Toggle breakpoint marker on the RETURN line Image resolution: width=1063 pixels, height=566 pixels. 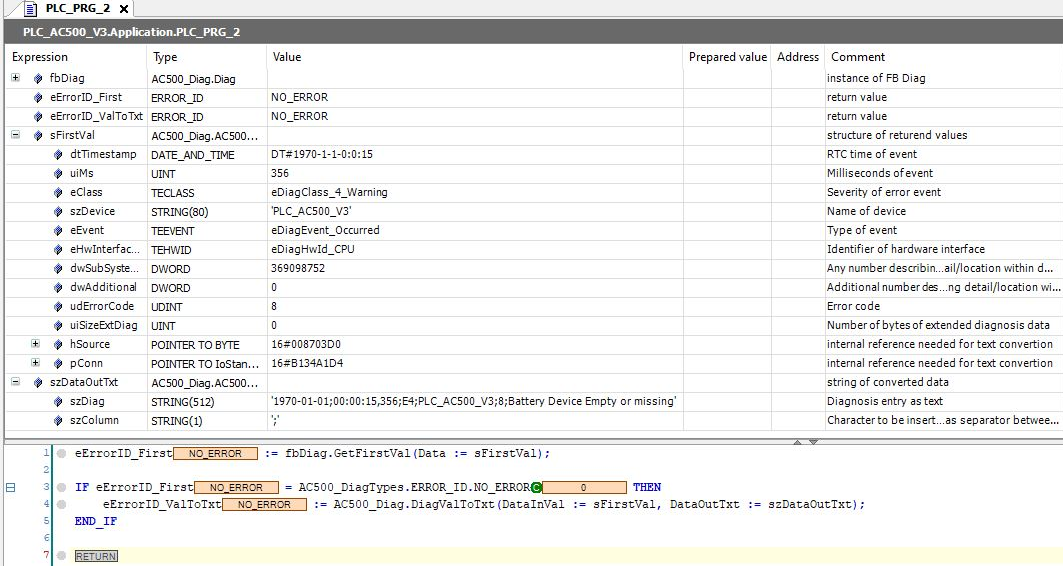(61, 556)
